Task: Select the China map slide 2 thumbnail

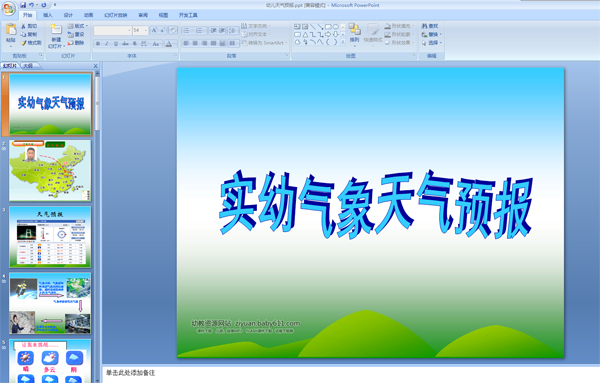Action: (x=50, y=170)
